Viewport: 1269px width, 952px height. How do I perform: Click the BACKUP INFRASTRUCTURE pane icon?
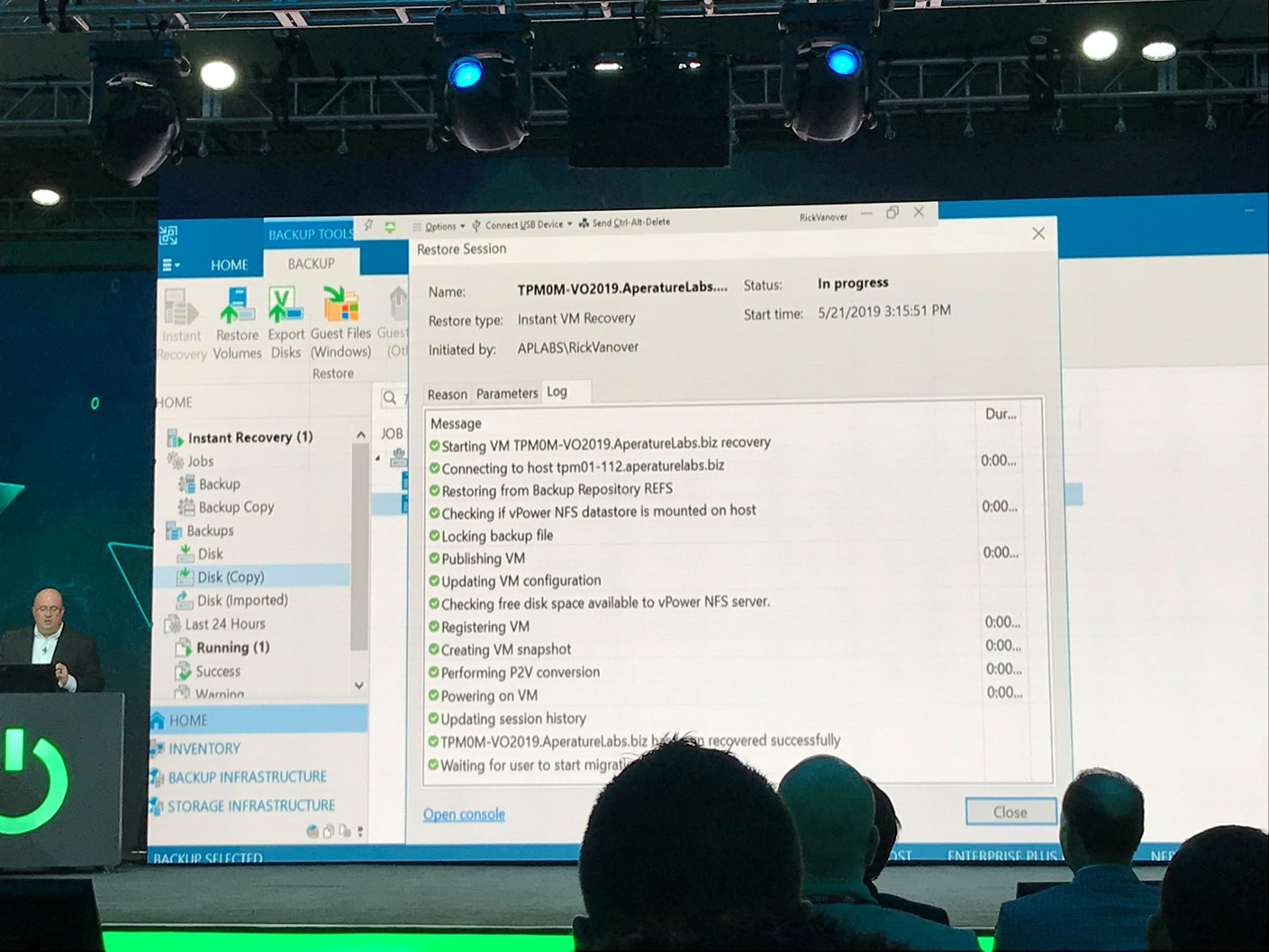(157, 777)
